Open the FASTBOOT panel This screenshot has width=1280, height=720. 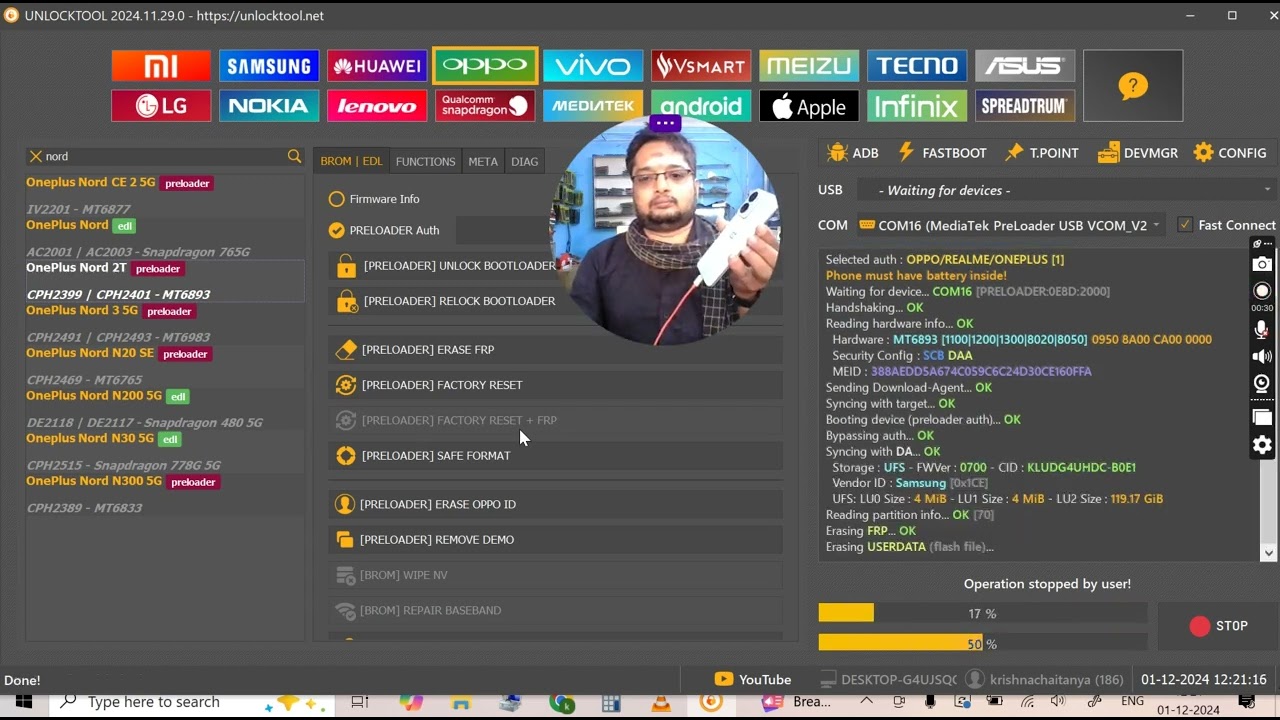tap(942, 153)
